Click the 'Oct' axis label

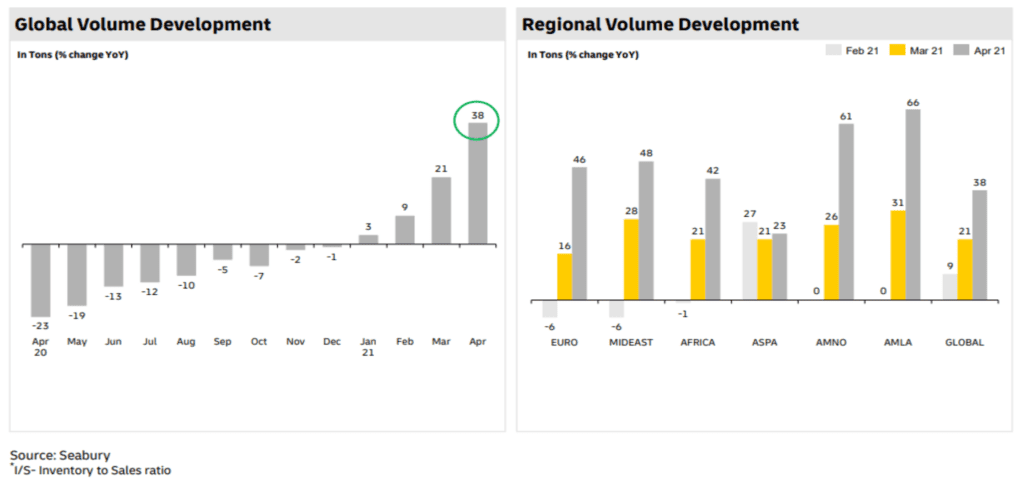pos(259,342)
